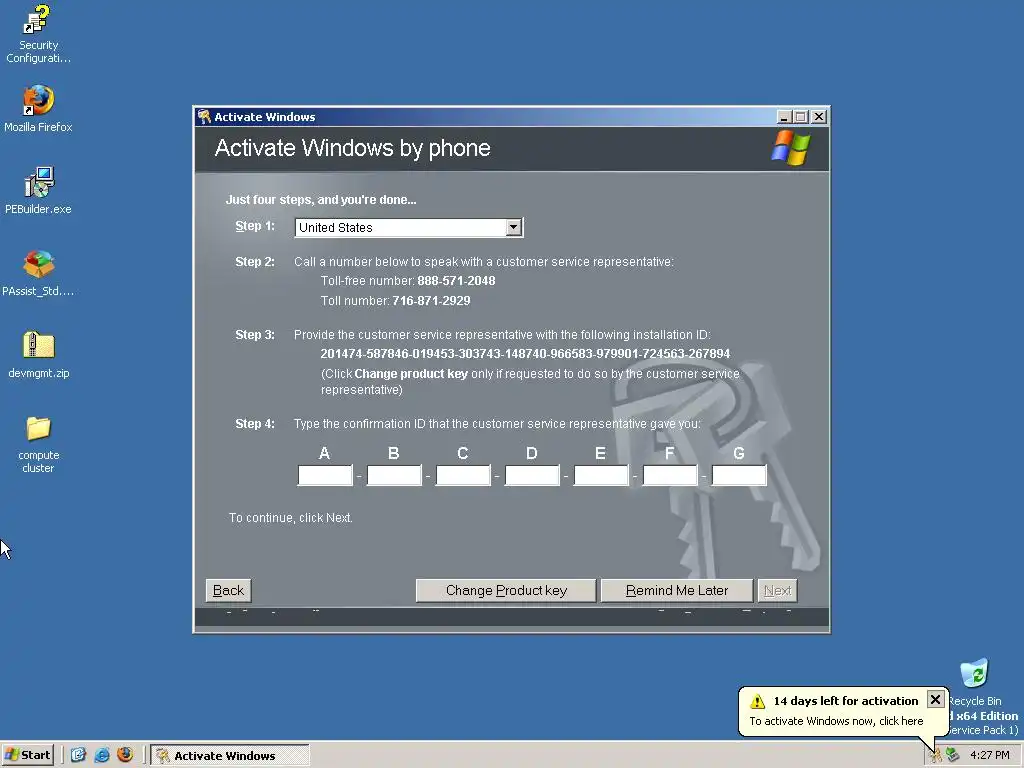Click confirmation ID field C

pyautogui.click(x=463, y=475)
